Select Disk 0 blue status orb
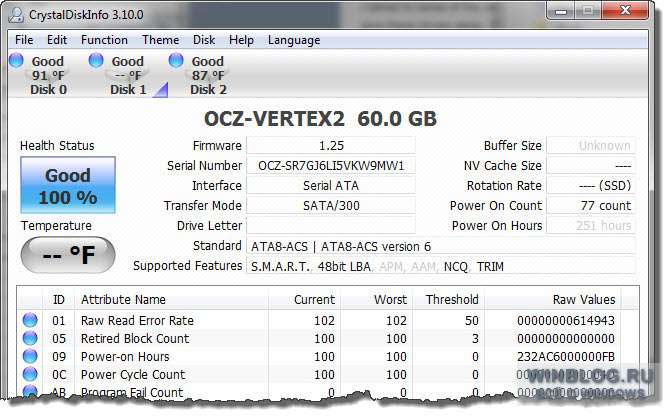Screen dimensions: 671x417 pos(16,60)
